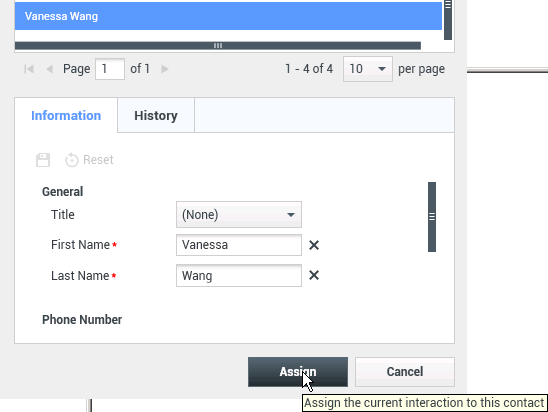Go to previous page arrow
This screenshot has width=548, height=412.
pos(50,69)
